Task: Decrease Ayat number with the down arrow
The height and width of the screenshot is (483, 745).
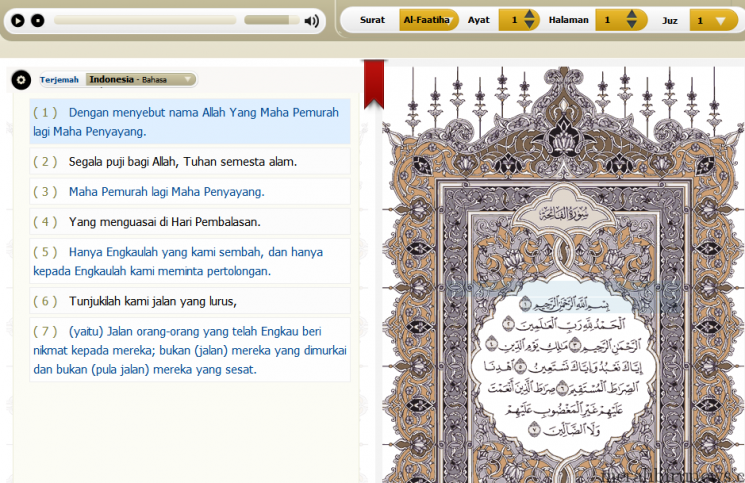Action: click(x=529, y=25)
